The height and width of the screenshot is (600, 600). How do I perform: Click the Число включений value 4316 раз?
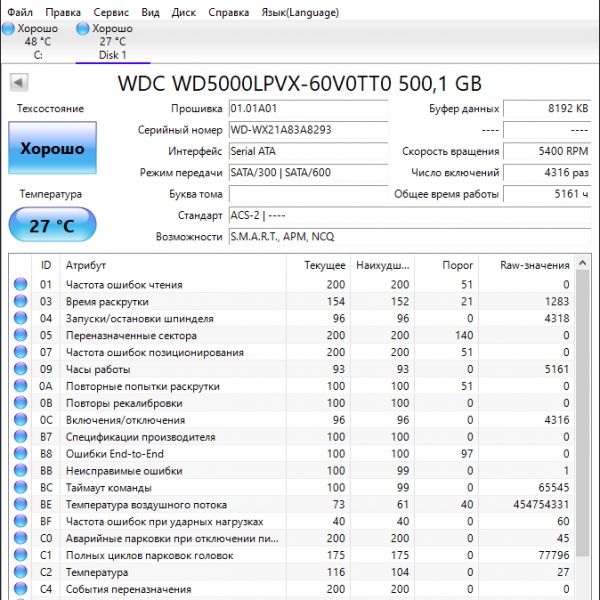[x=547, y=173]
